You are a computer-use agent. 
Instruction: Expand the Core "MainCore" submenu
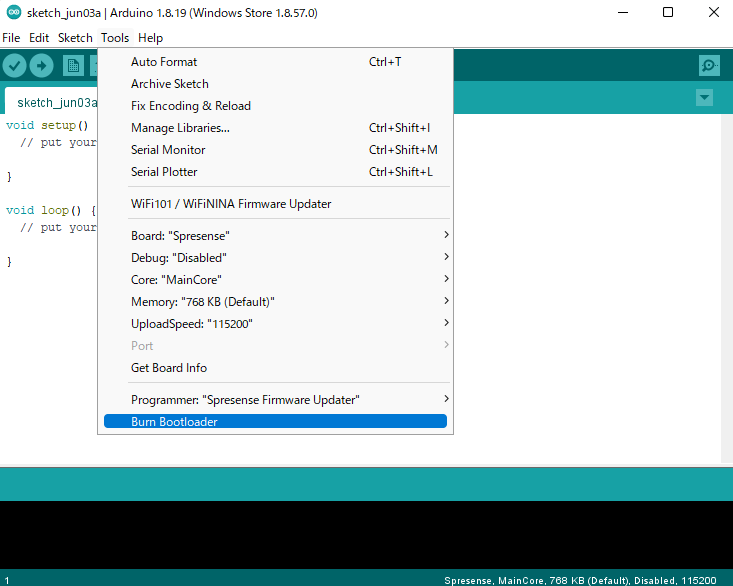(x=275, y=279)
